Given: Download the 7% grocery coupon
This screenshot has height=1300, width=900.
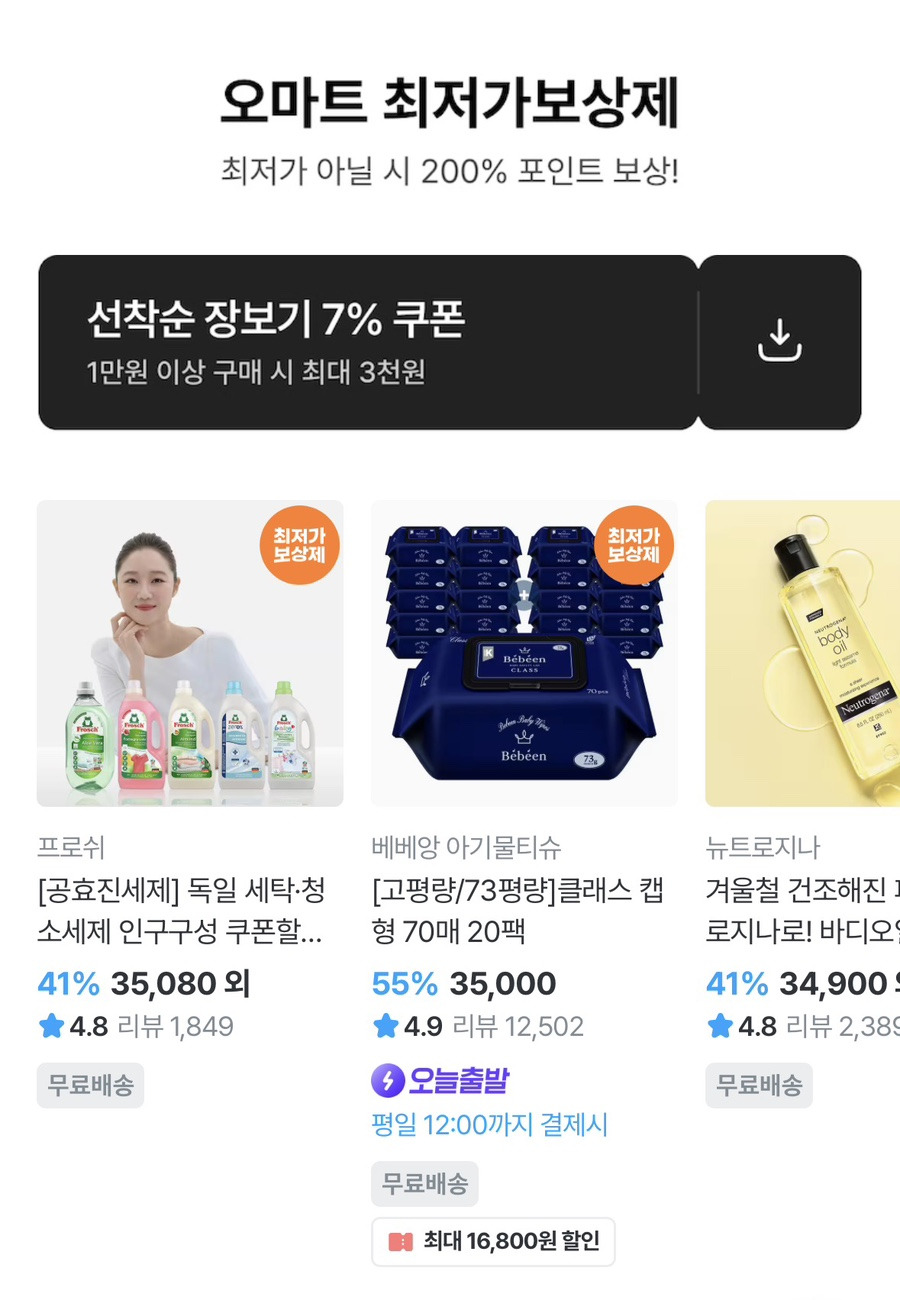Looking at the screenshot, I should 780,342.
